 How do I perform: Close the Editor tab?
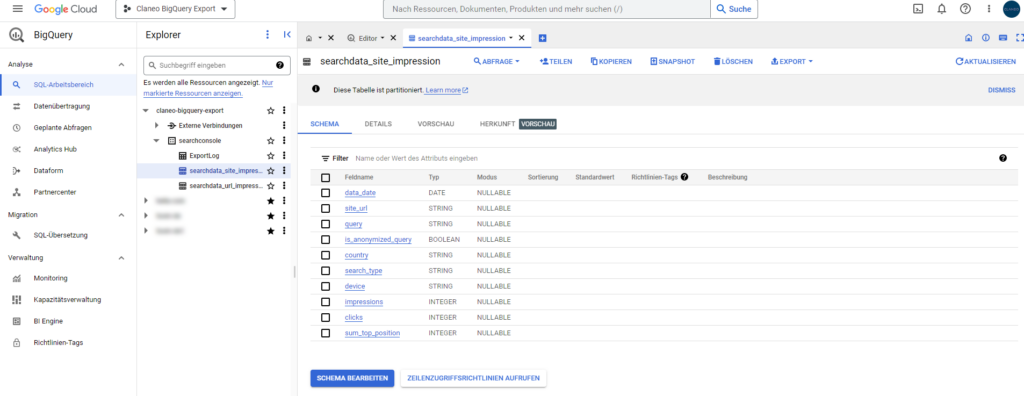click(393, 38)
